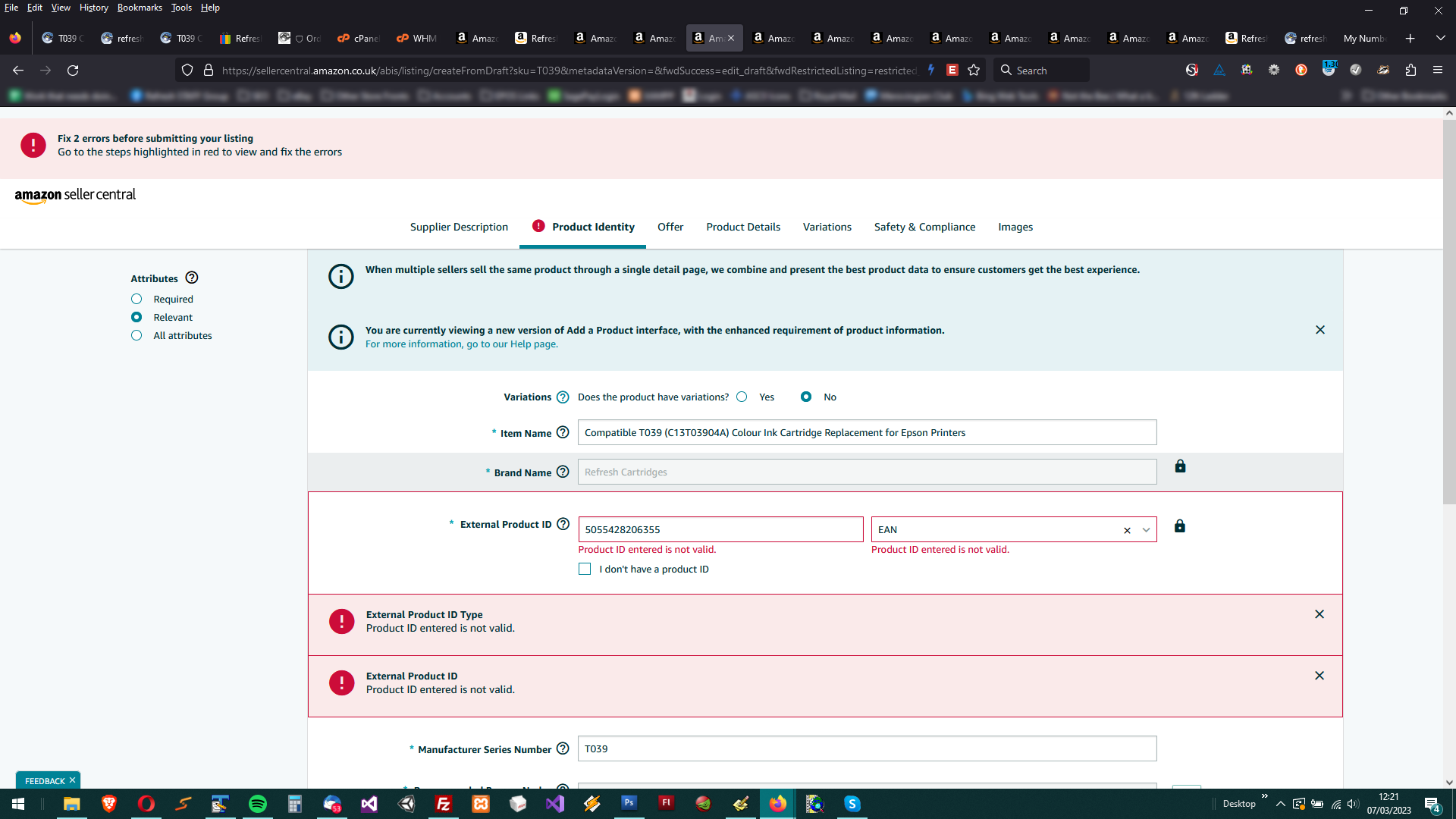Open the Help page link
Screen dimensions: 1456x819
(x=534, y=344)
